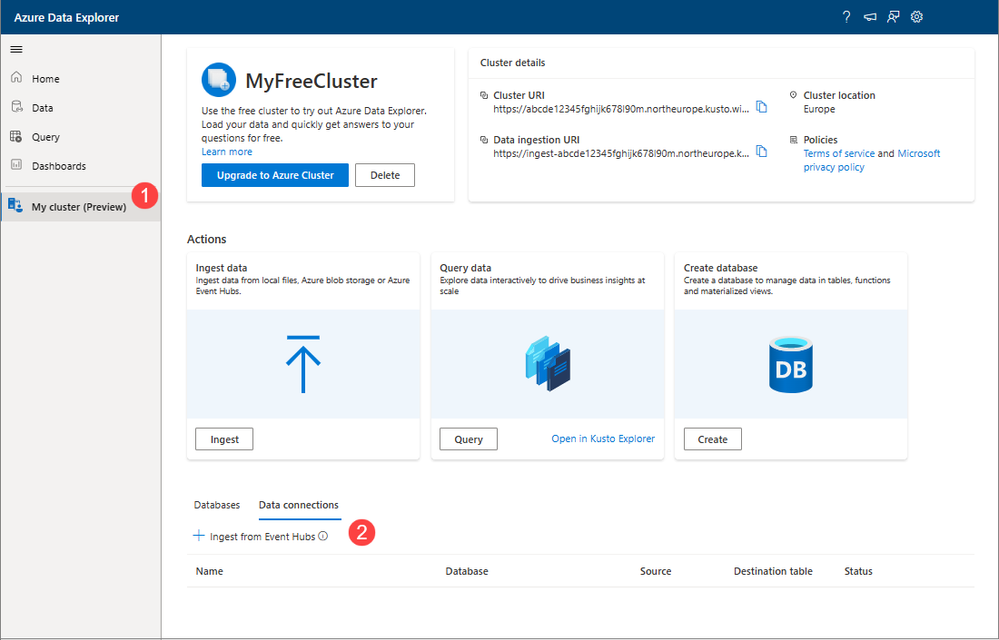Click the feedback megaphone icon
The height and width of the screenshot is (640, 999).
tap(870, 17)
